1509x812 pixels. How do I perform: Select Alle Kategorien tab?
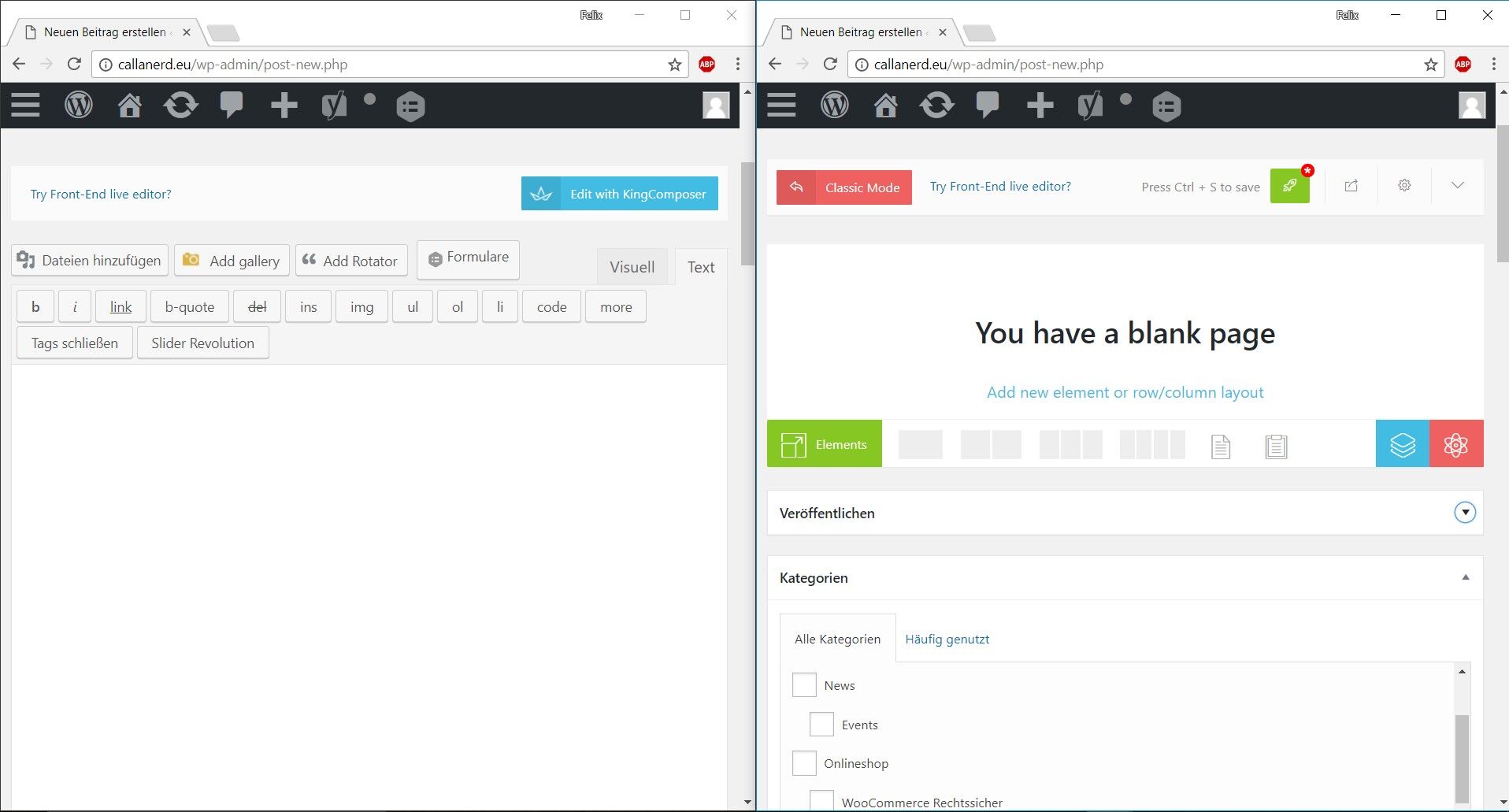(x=837, y=639)
